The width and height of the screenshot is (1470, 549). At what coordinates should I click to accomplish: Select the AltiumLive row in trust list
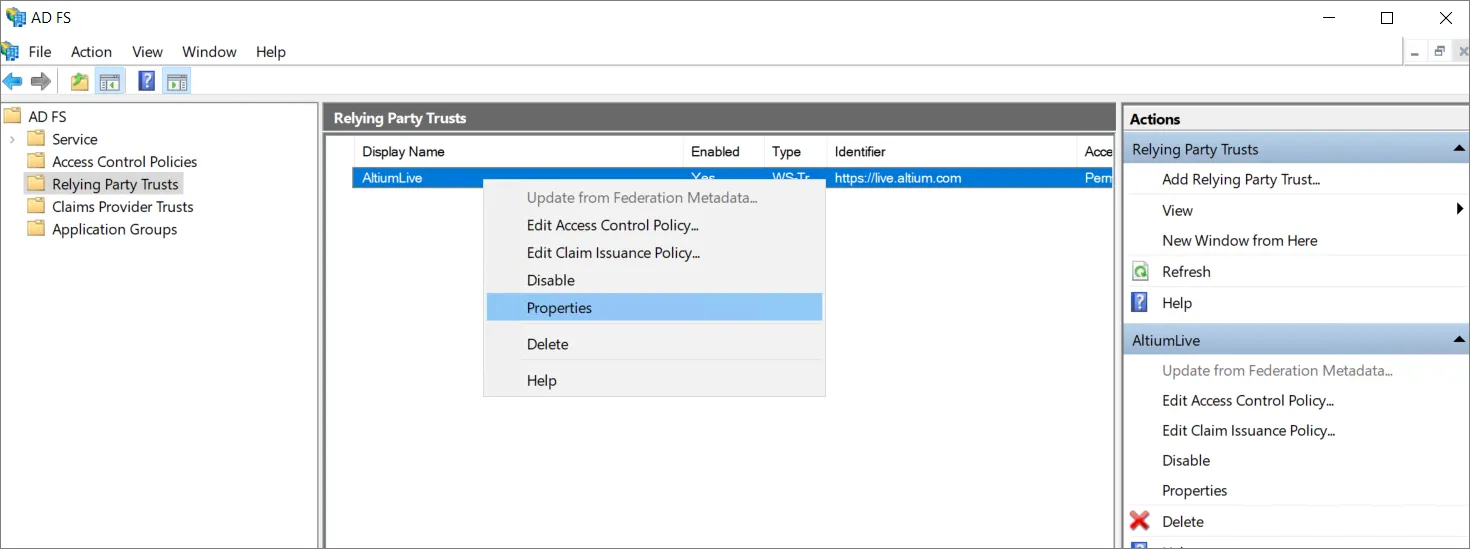click(732, 178)
